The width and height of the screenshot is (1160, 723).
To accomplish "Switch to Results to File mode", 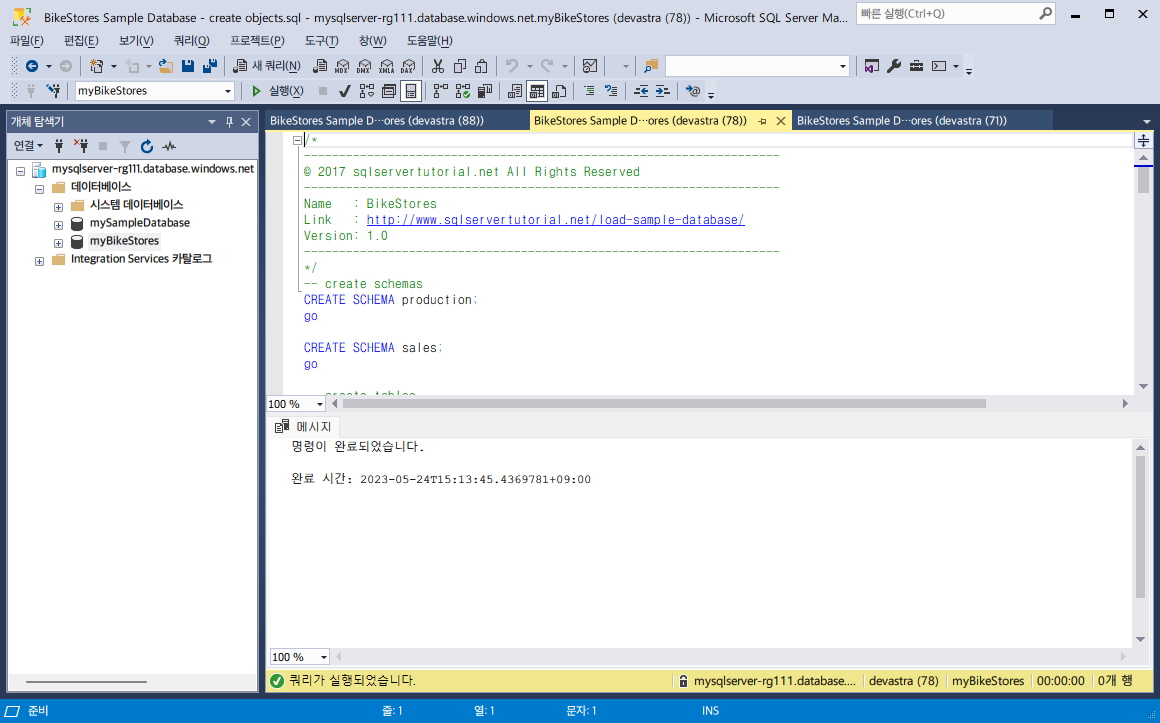I will [559, 91].
